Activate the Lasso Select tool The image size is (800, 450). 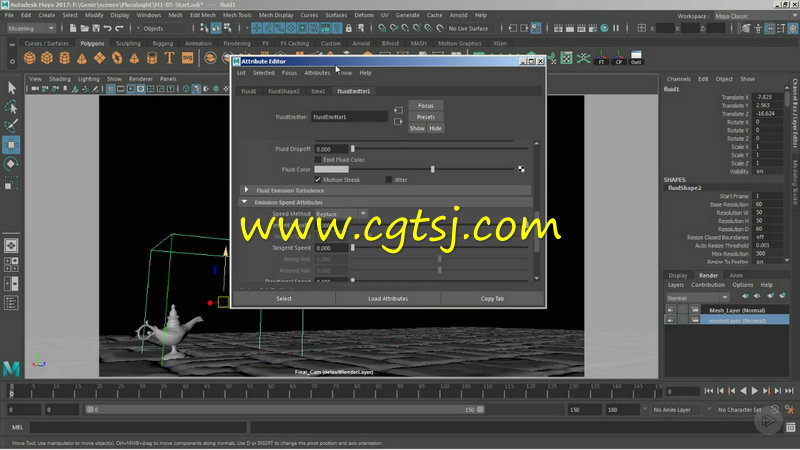tap(11, 107)
